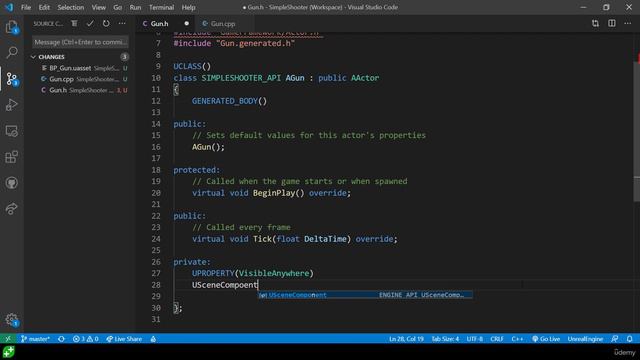Viewport: 640px width, 360px height.
Task: Open the Live Share activity bar view
Action: 12,209
